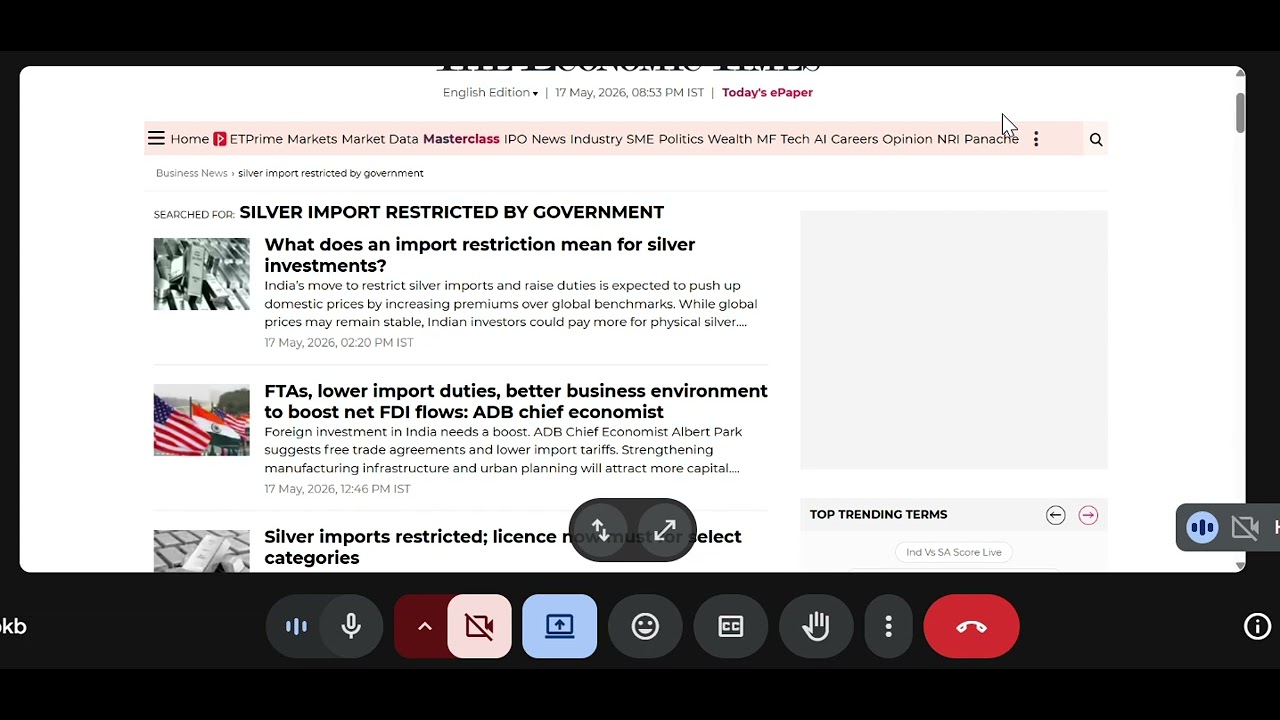1280x720 pixels.
Task: Open the Tech section
Action: point(795,139)
